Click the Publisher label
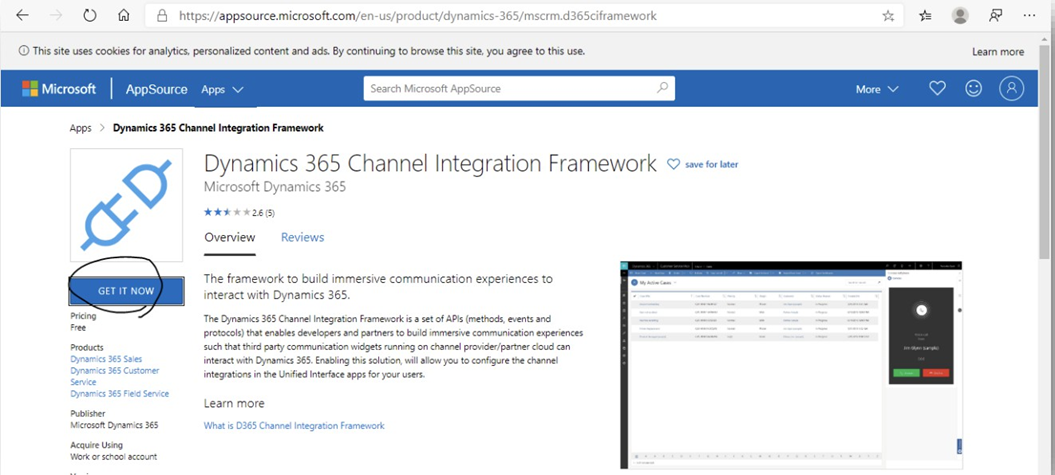Image resolution: width=1055 pixels, height=475 pixels. (x=87, y=414)
